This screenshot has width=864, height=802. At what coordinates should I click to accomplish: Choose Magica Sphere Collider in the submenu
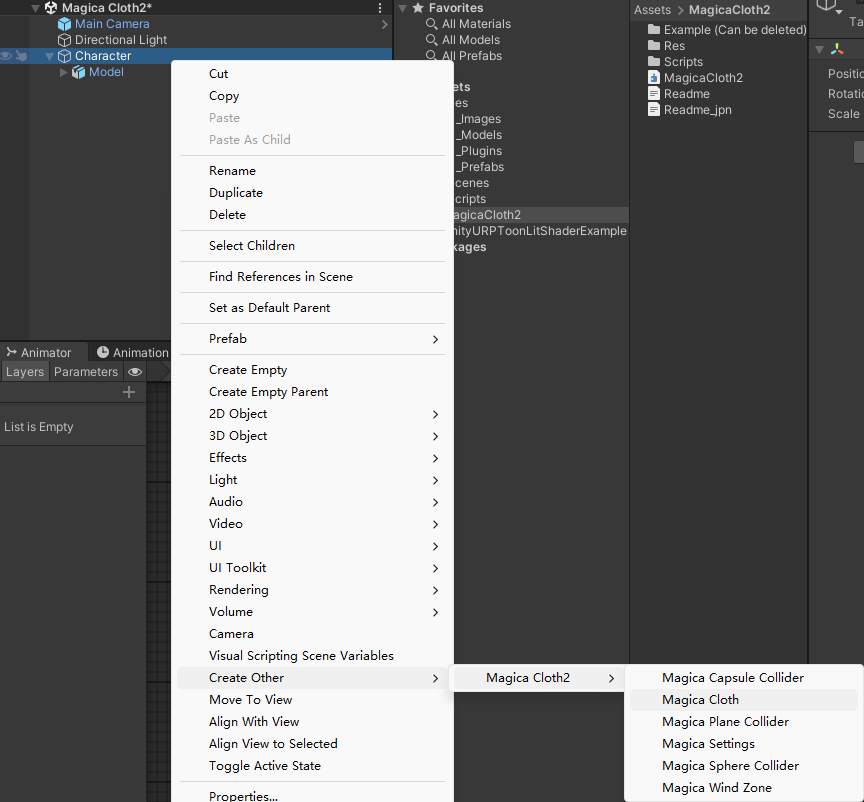pyautogui.click(x=743, y=766)
